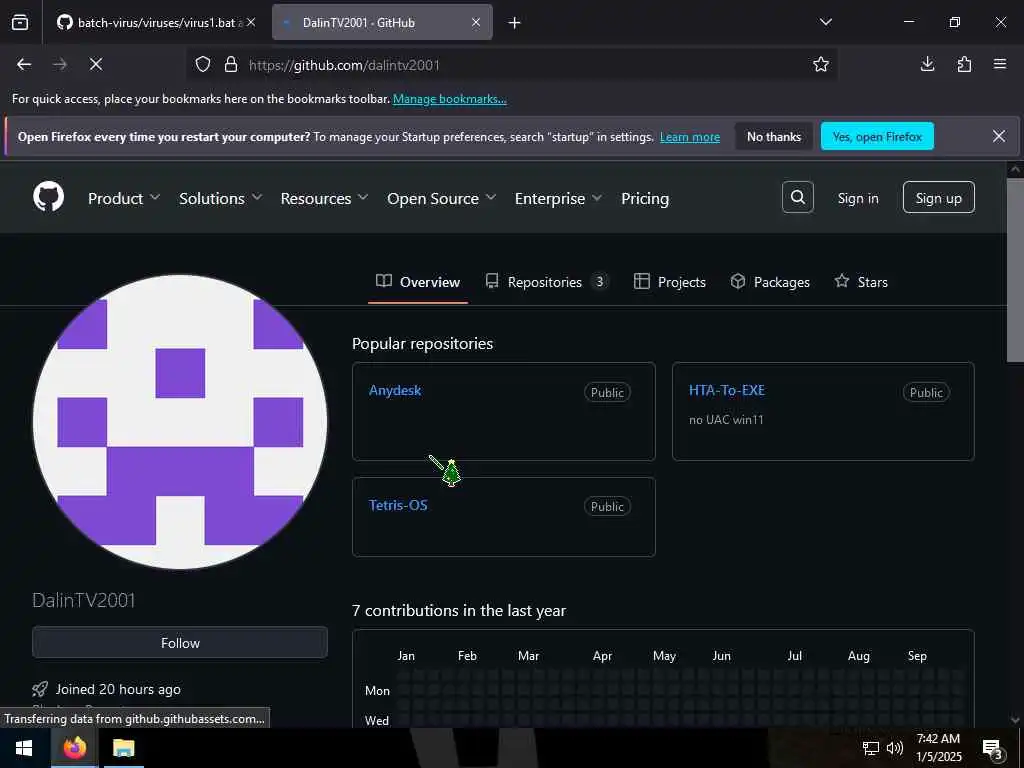
Task: Click the URL address bar field
Action: tap(512, 64)
